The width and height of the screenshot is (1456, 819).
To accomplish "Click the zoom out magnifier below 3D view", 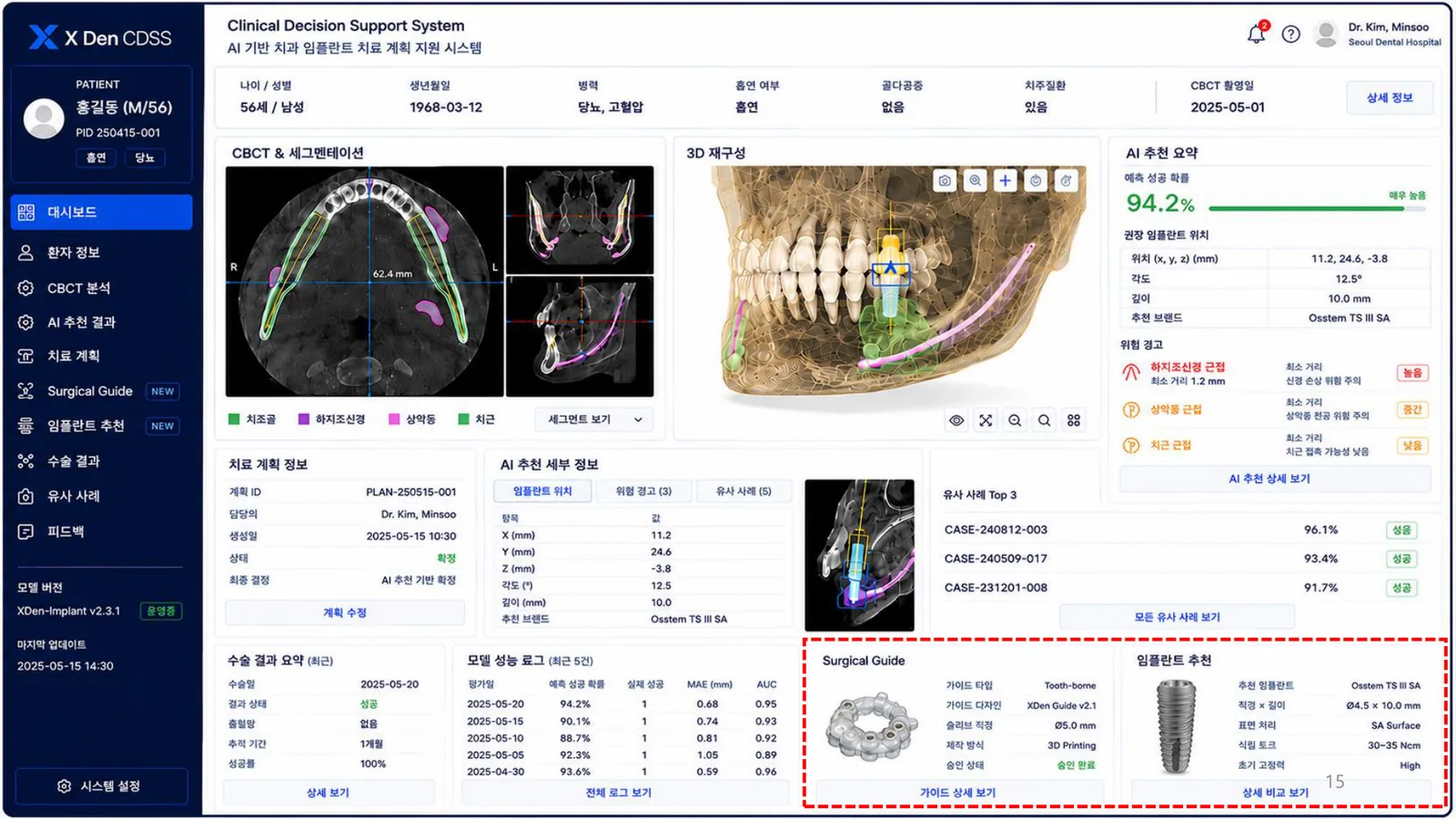I will pyautogui.click(x=1015, y=420).
